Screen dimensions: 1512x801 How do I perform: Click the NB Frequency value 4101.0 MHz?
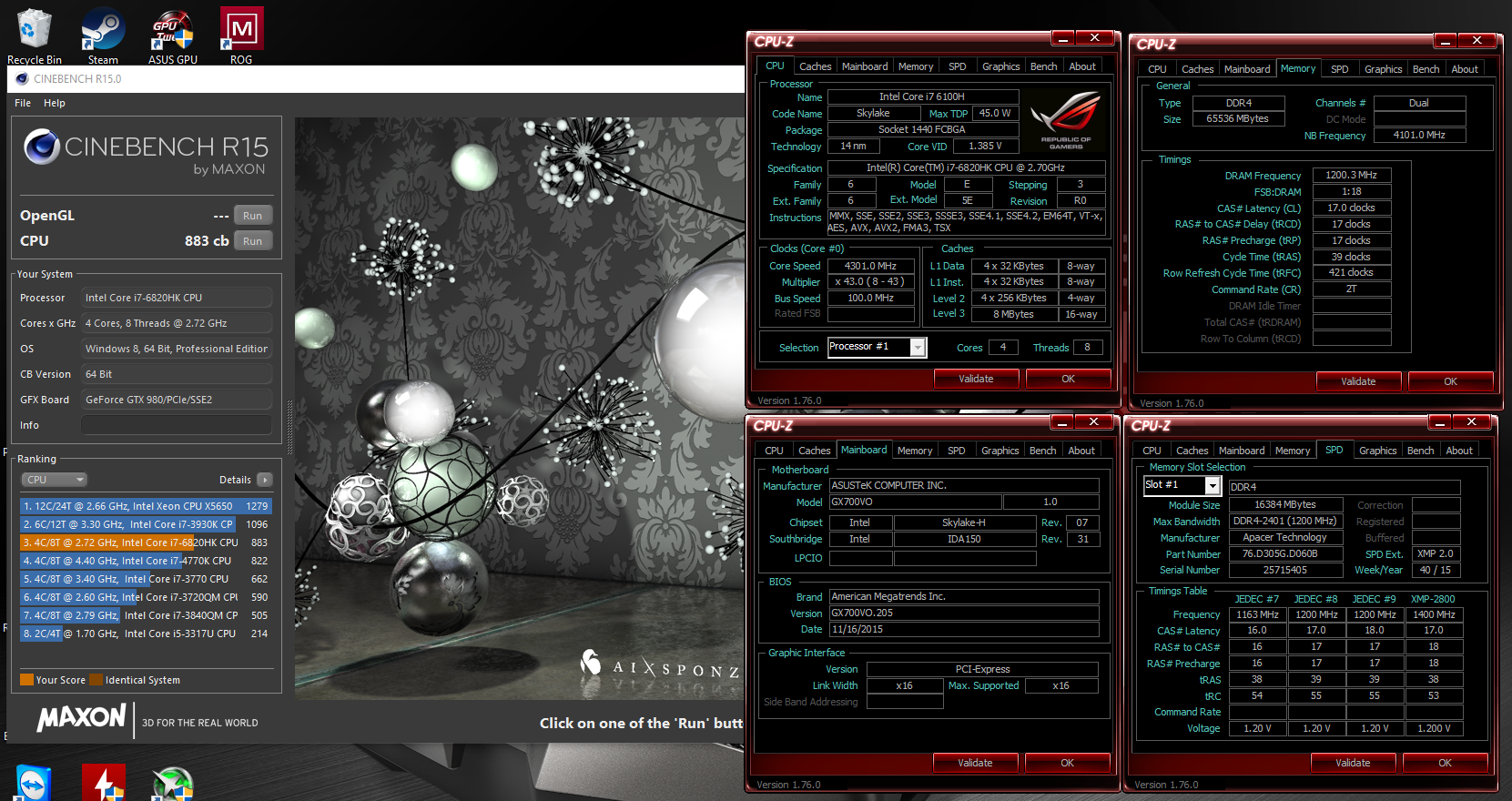tap(1420, 135)
